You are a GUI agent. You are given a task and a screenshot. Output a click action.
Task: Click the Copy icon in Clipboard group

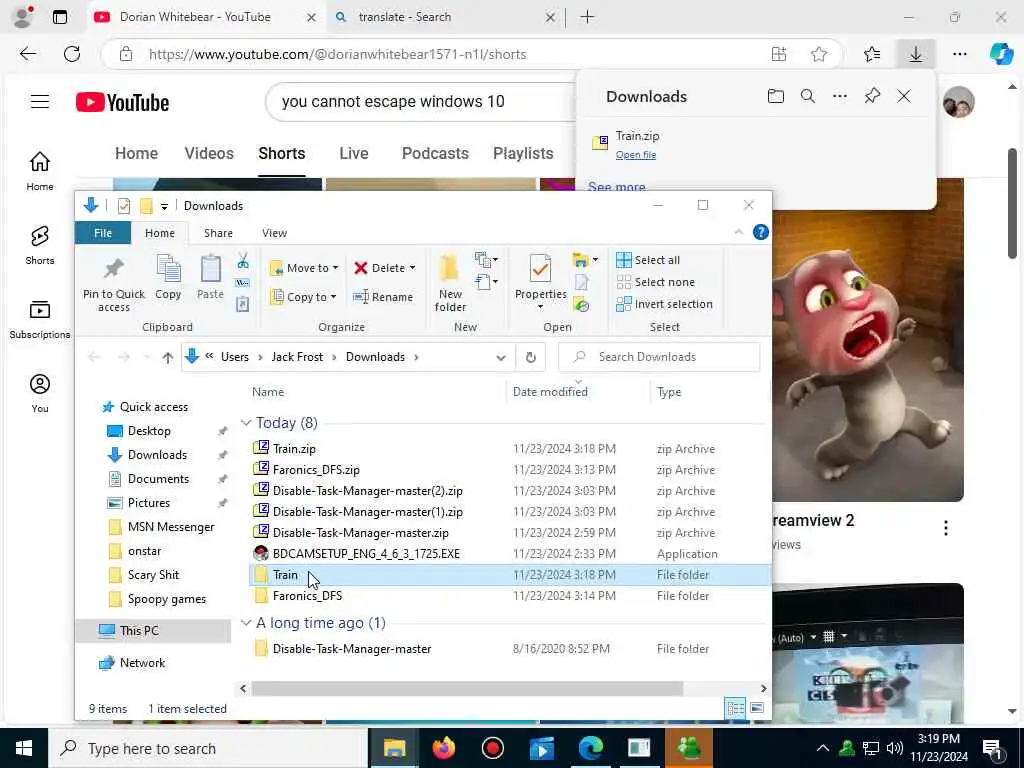pyautogui.click(x=168, y=268)
